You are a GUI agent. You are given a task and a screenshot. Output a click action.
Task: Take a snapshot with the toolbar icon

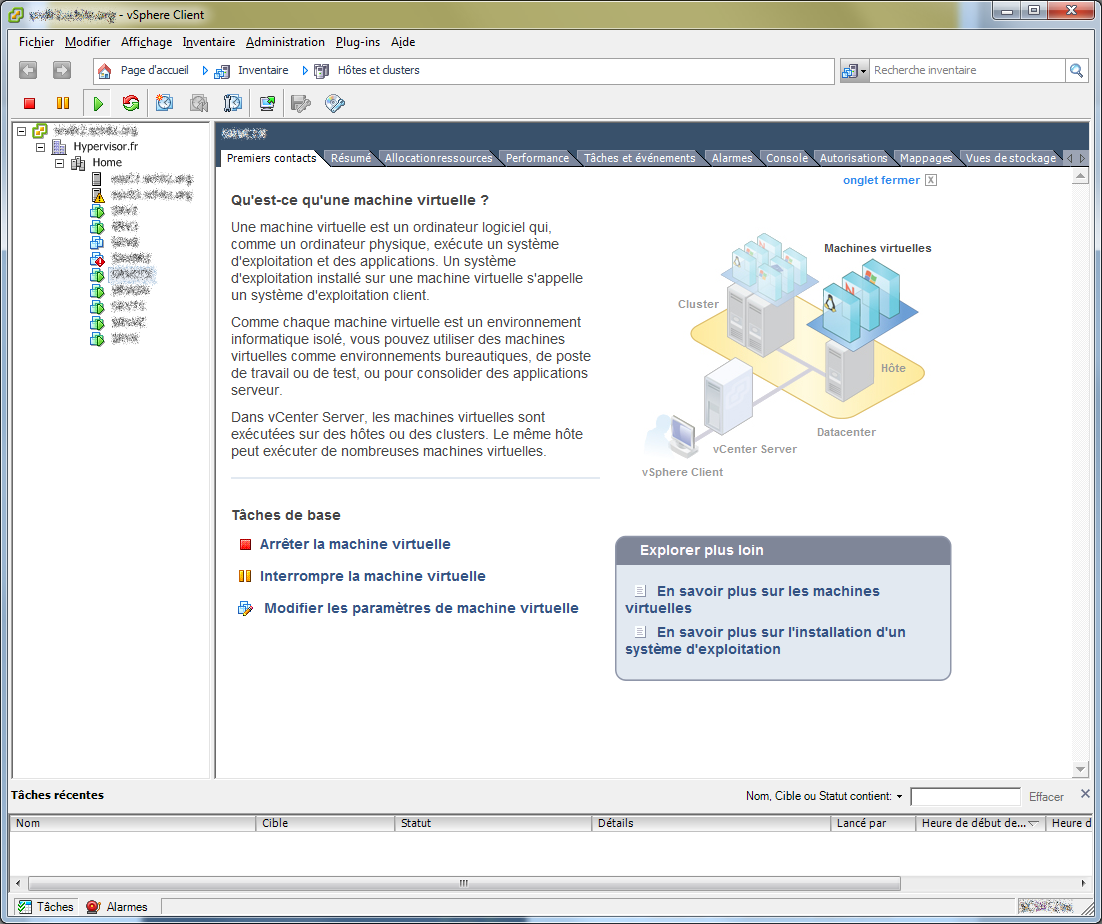point(164,103)
